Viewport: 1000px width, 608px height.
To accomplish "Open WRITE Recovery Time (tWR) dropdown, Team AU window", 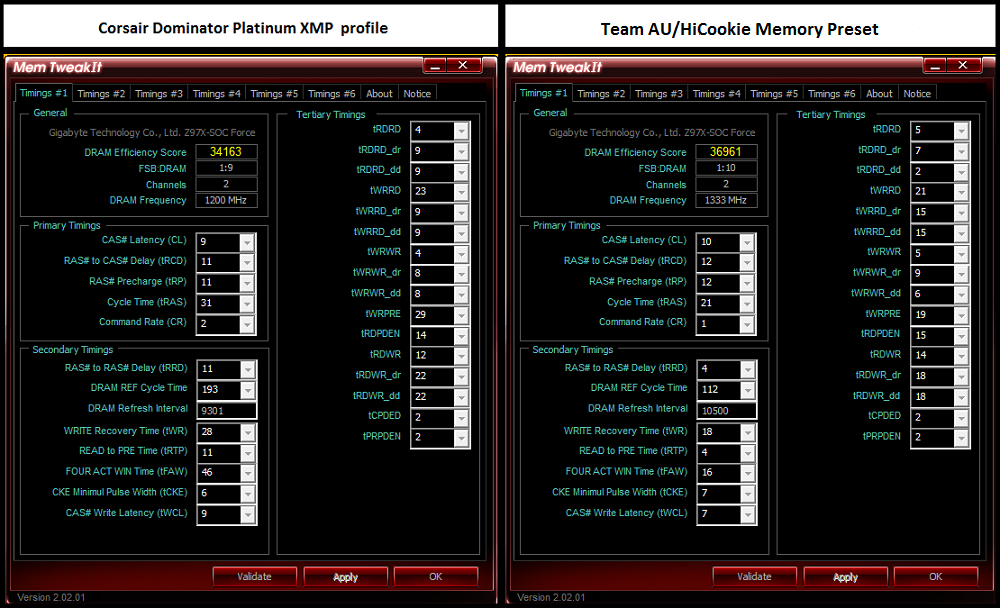I will click(x=748, y=432).
